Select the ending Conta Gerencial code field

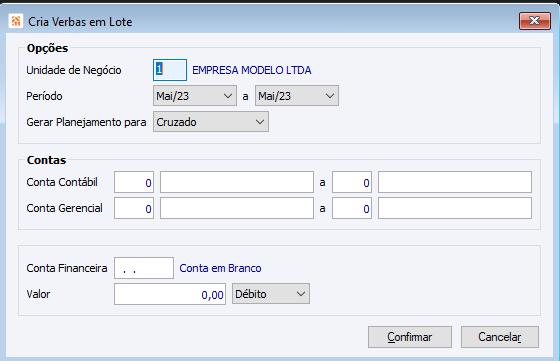click(x=352, y=208)
